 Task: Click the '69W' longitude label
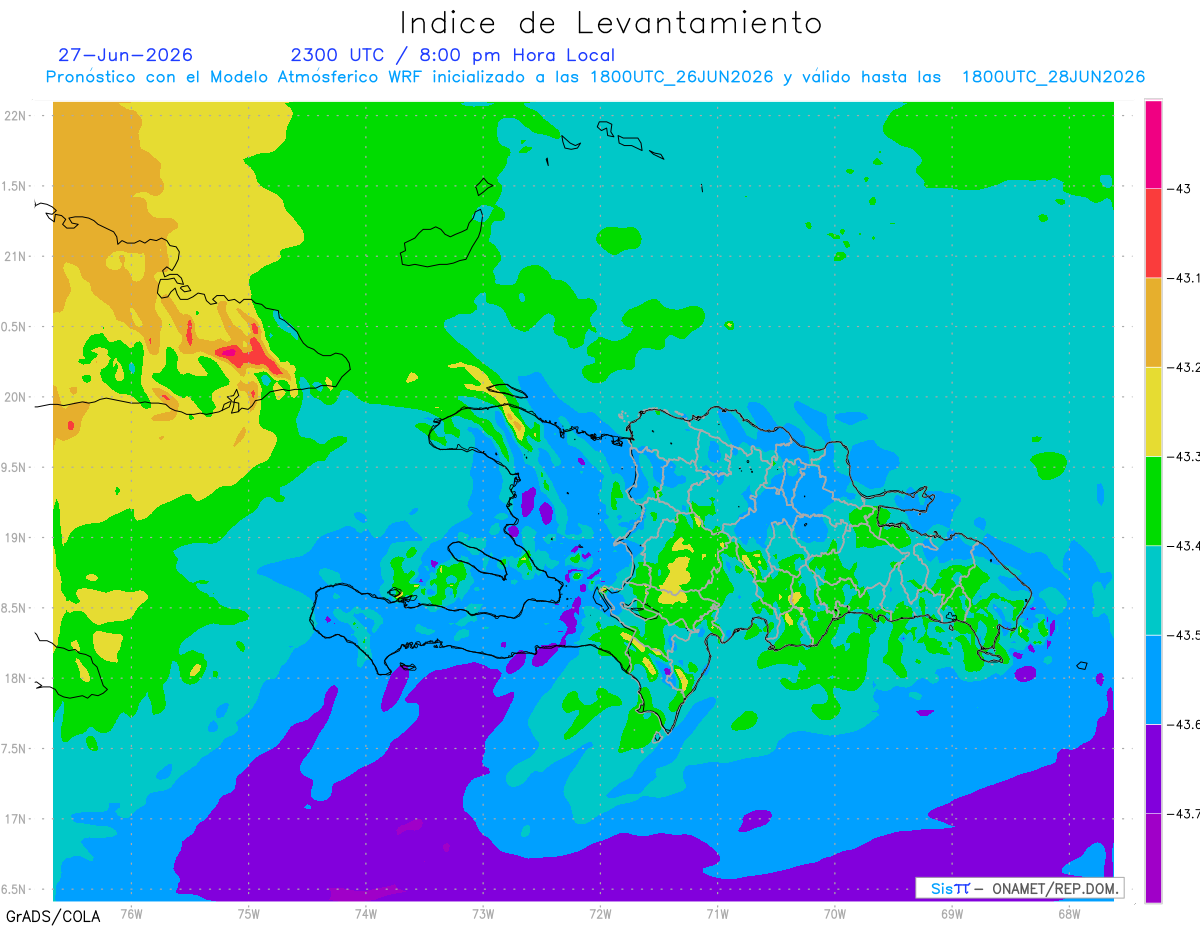click(952, 913)
